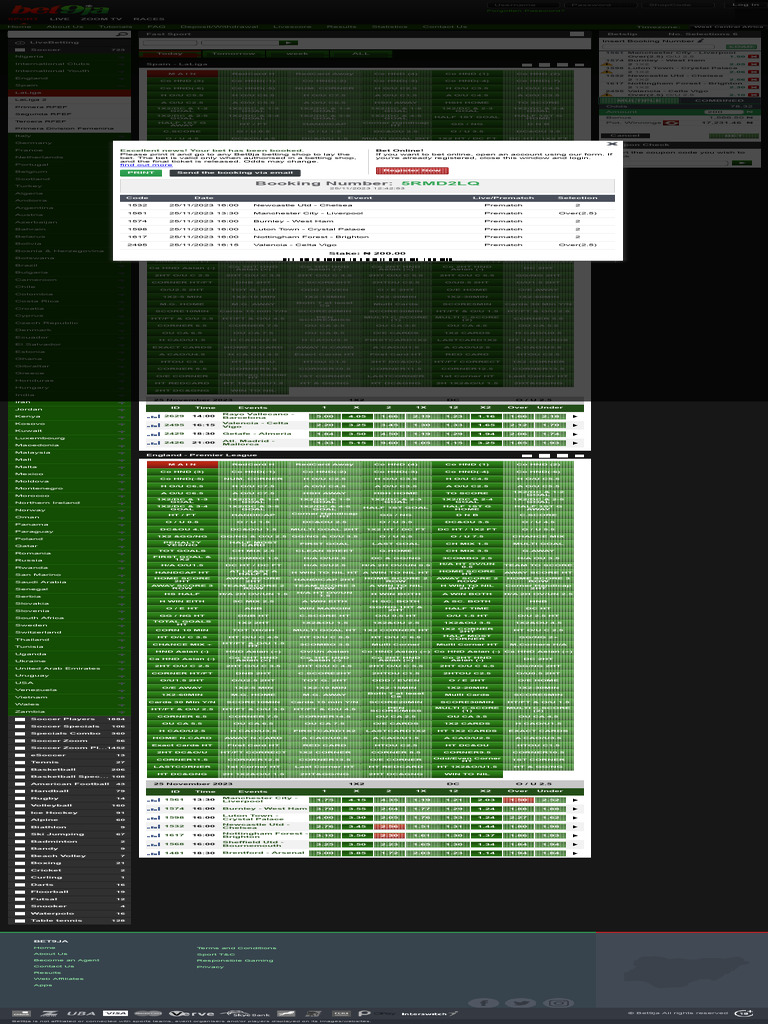
Task: Expand more markets arrow for Manchester City - Liverpool
Action: pos(575,800)
